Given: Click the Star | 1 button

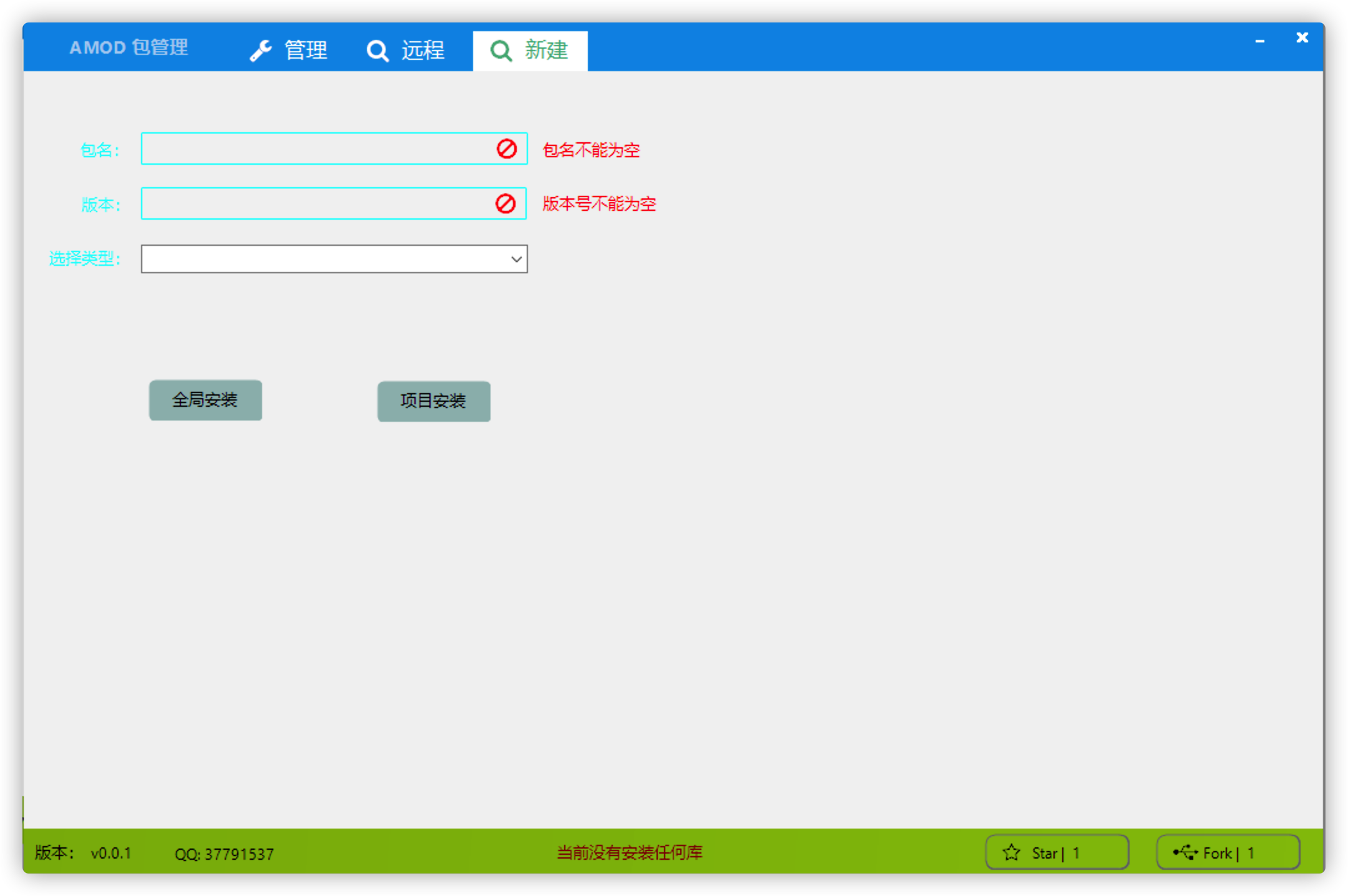Looking at the screenshot, I should tap(1057, 852).
